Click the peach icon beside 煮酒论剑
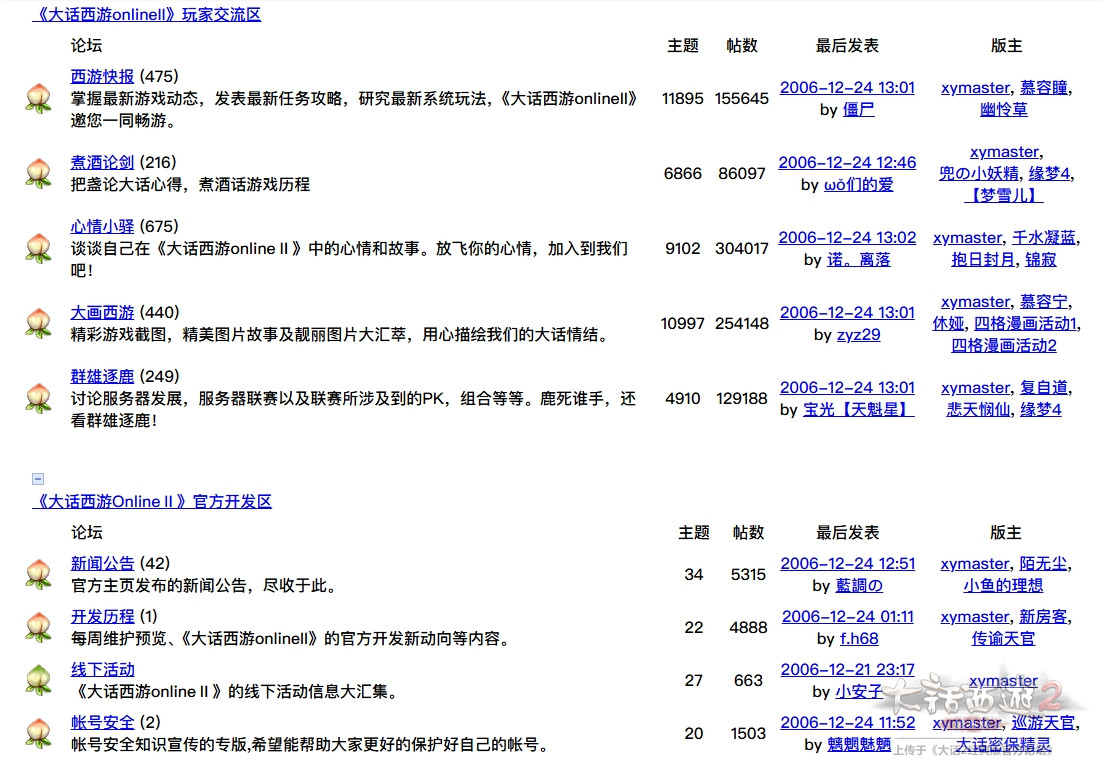Viewport: 1104px width, 771px height. tap(38, 173)
